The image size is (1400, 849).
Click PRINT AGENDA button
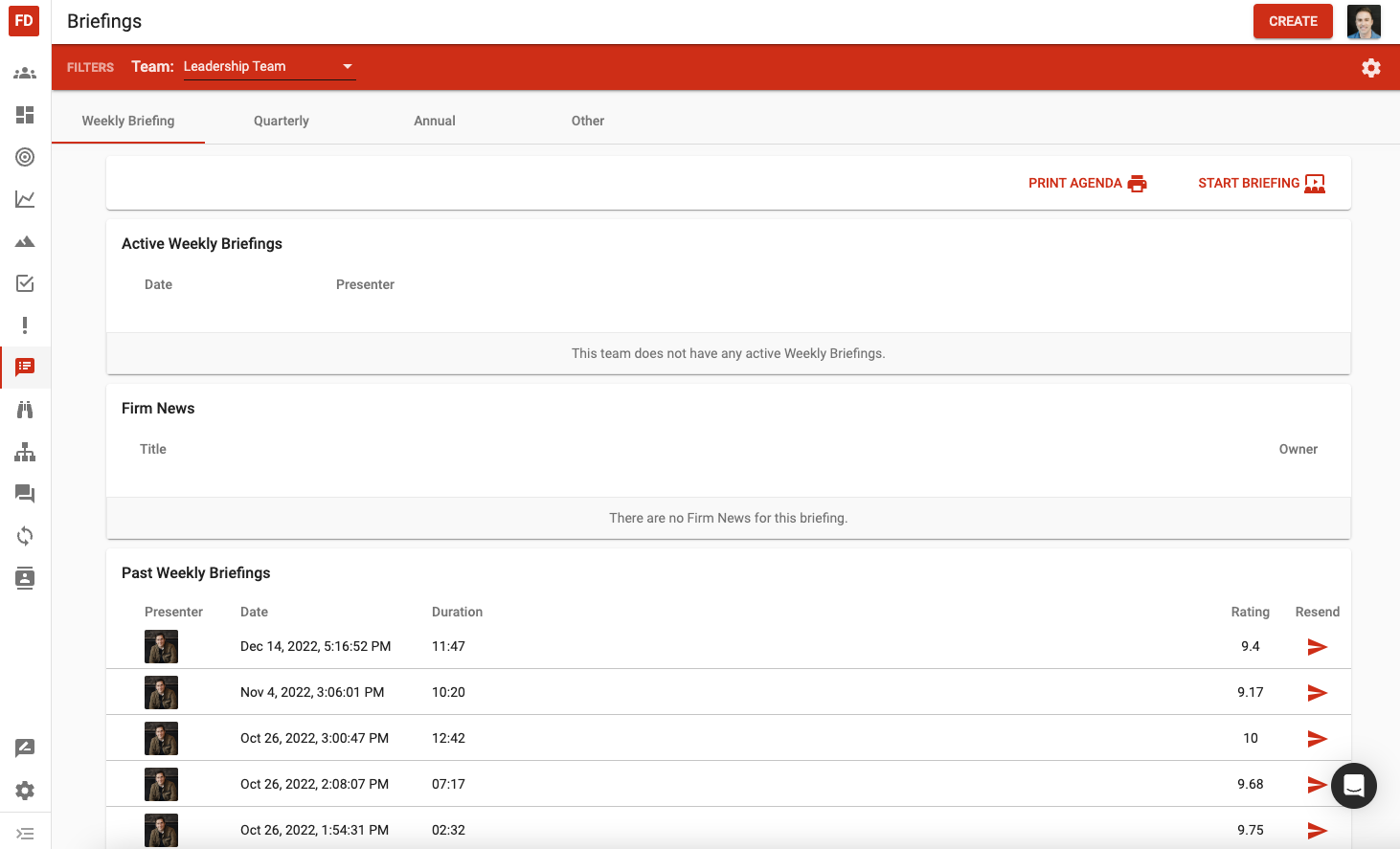(x=1087, y=183)
